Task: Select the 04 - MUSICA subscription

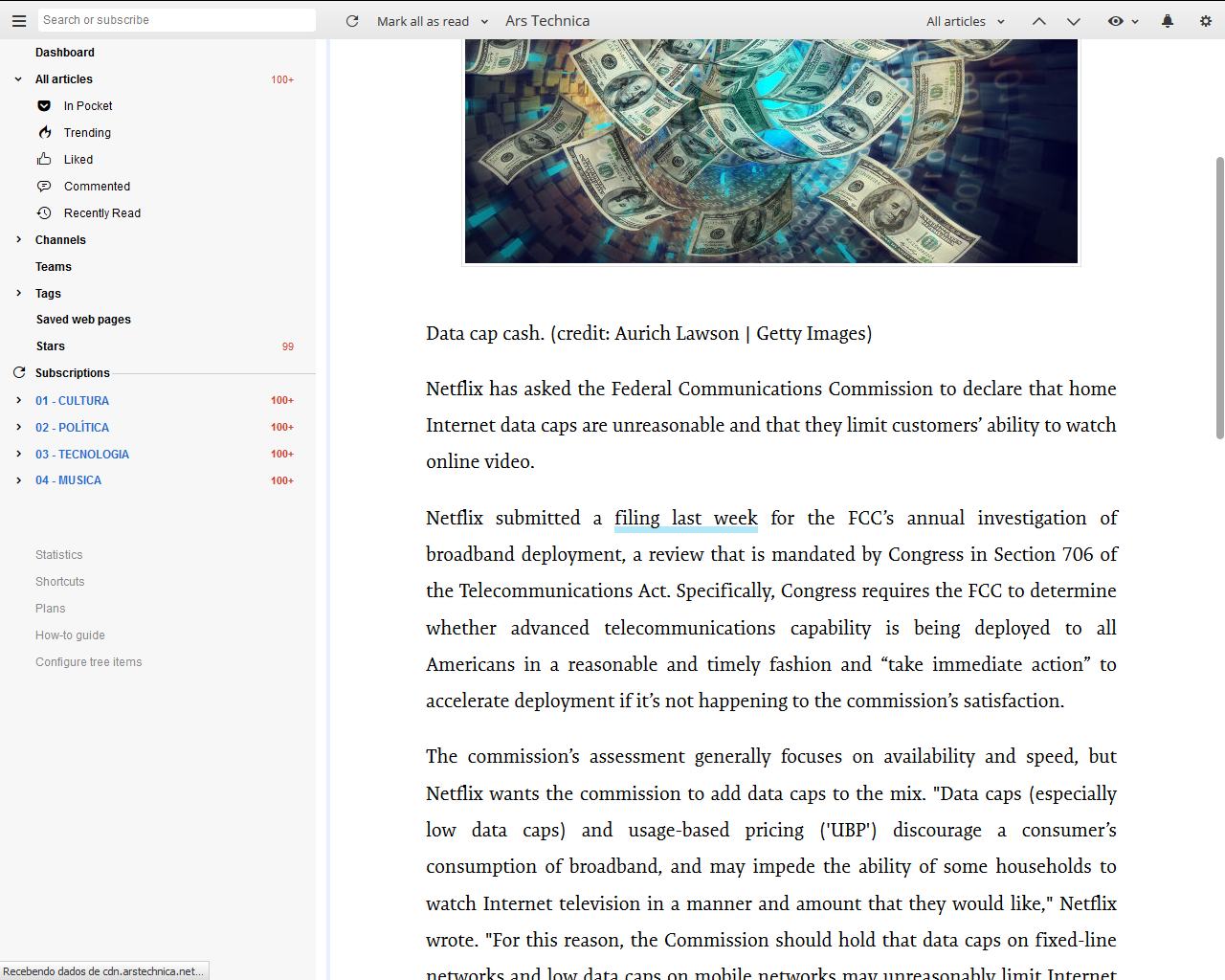Action: pyautogui.click(x=69, y=480)
